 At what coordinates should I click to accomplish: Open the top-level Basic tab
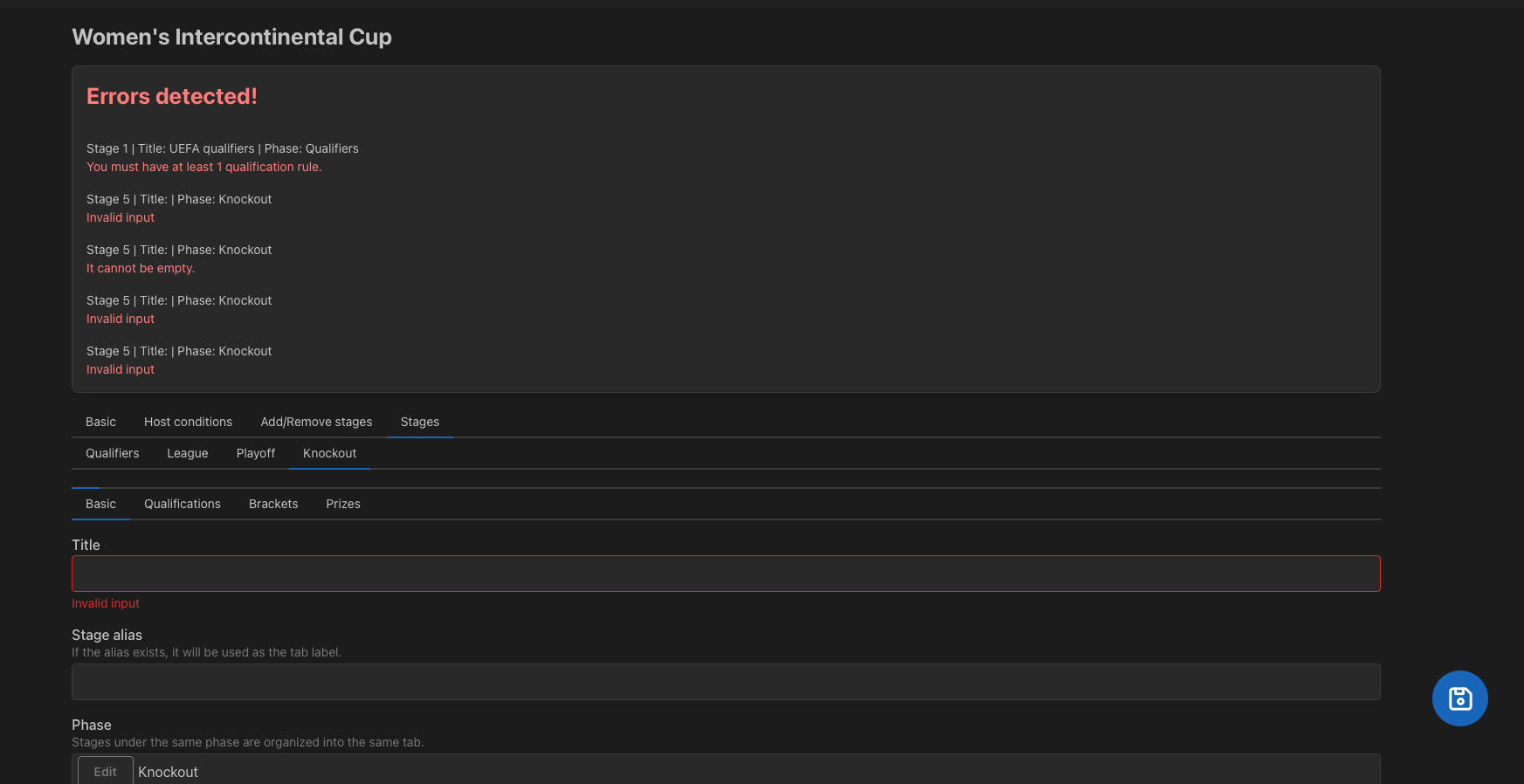point(100,422)
